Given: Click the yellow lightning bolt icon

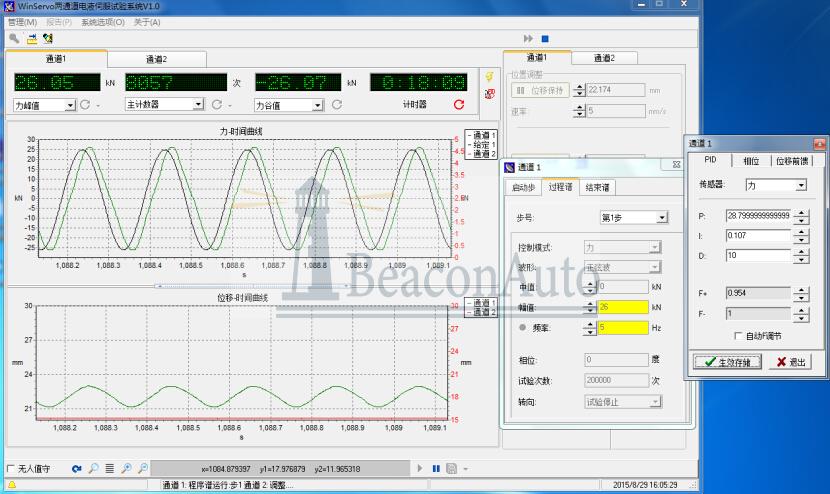Looking at the screenshot, I should coord(489,77).
